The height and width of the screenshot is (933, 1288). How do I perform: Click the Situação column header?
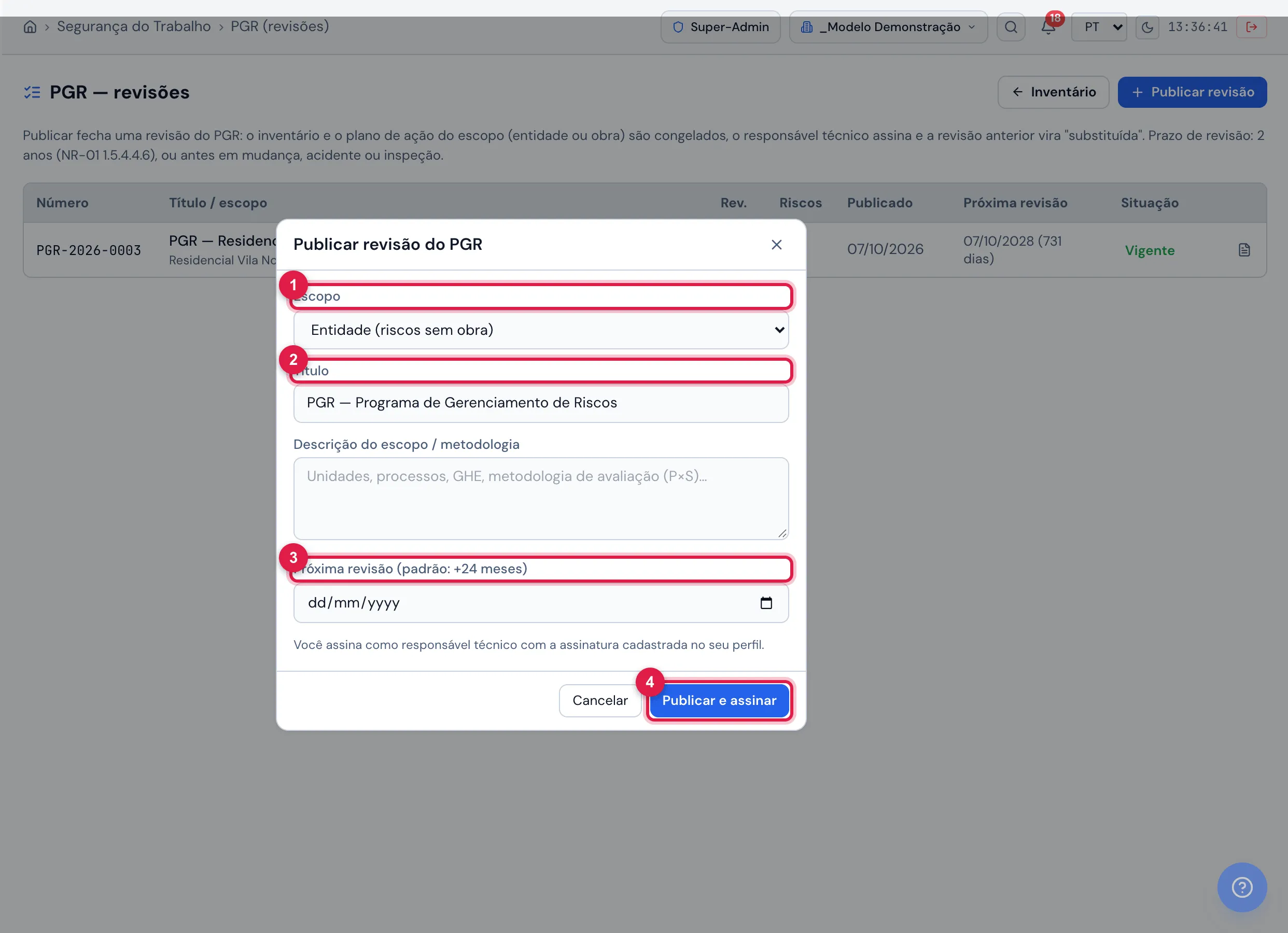pyautogui.click(x=1150, y=203)
